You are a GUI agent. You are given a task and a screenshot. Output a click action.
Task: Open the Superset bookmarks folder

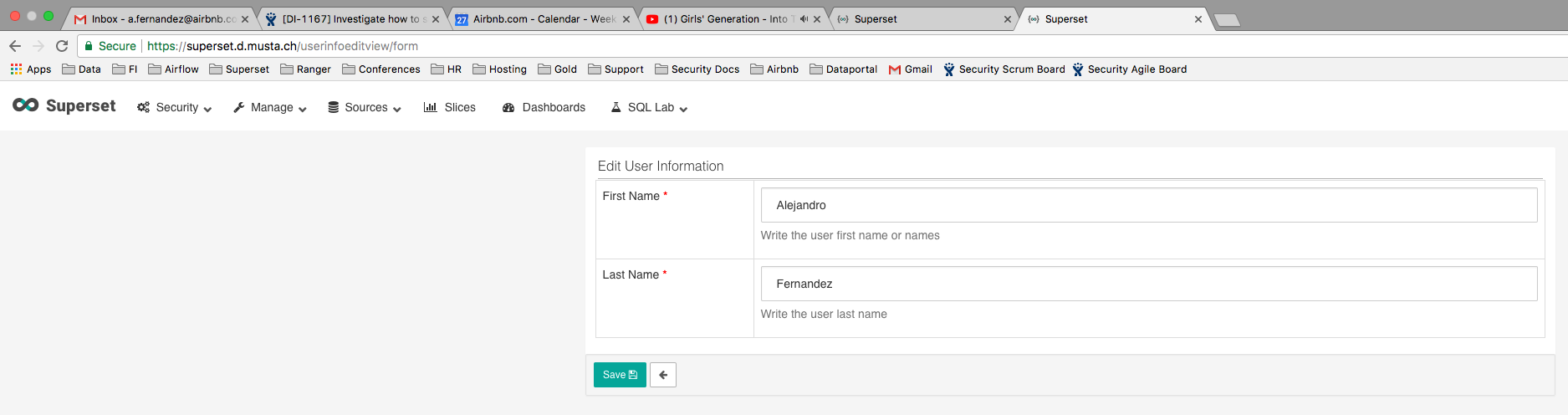[x=240, y=69]
